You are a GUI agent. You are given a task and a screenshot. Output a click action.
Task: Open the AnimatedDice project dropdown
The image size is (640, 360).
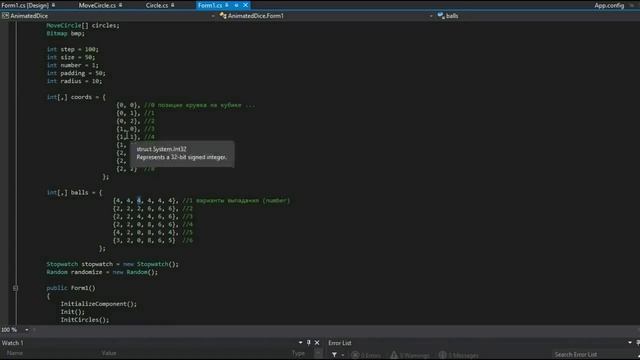(213, 16)
